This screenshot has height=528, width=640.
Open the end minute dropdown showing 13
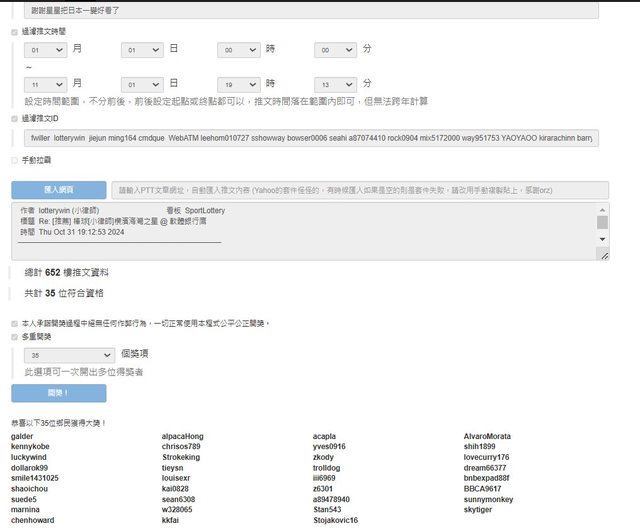(335, 84)
